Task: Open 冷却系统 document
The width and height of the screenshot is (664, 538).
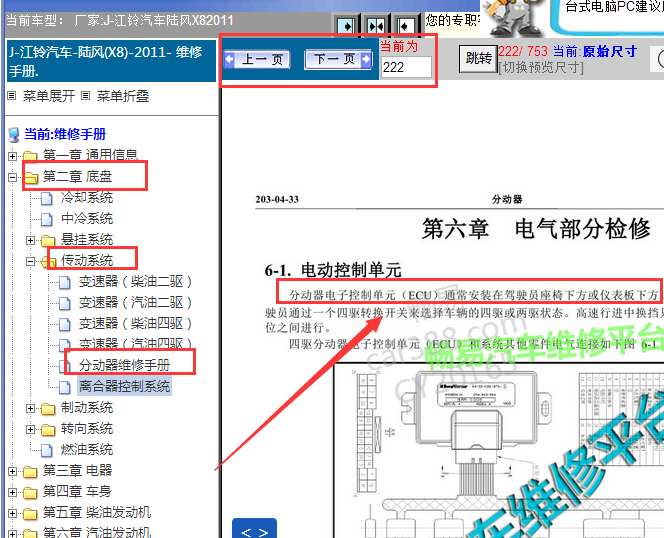Action: pyautogui.click(x=87, y=197)
